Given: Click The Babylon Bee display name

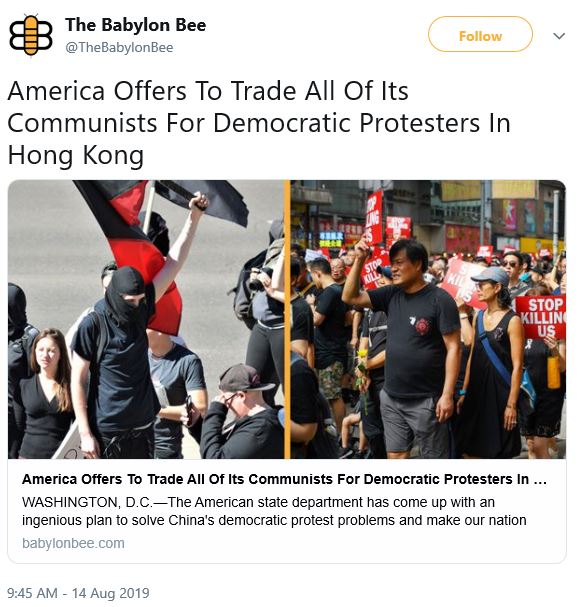Looking at the screenshot, I should 135,25.
